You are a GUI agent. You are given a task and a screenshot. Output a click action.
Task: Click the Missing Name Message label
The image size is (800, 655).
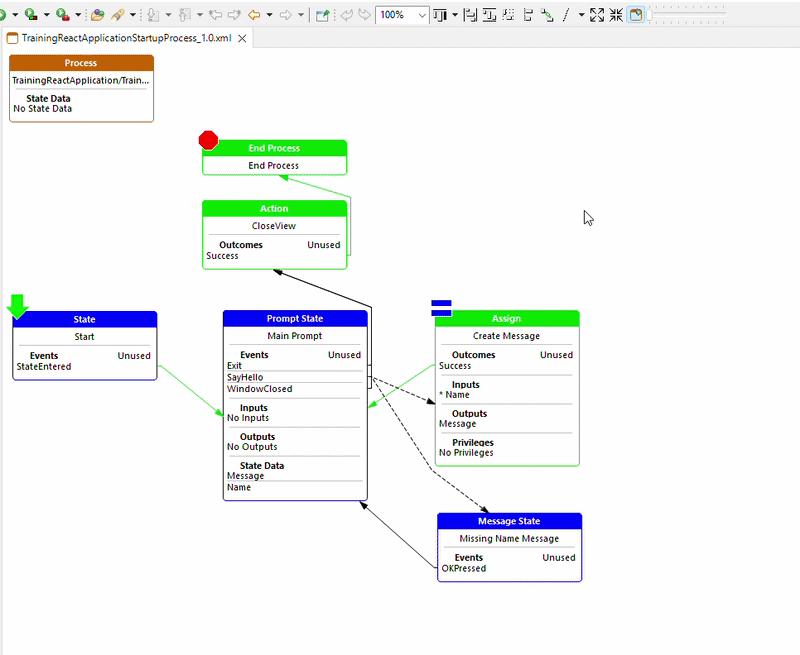[509, 538]
